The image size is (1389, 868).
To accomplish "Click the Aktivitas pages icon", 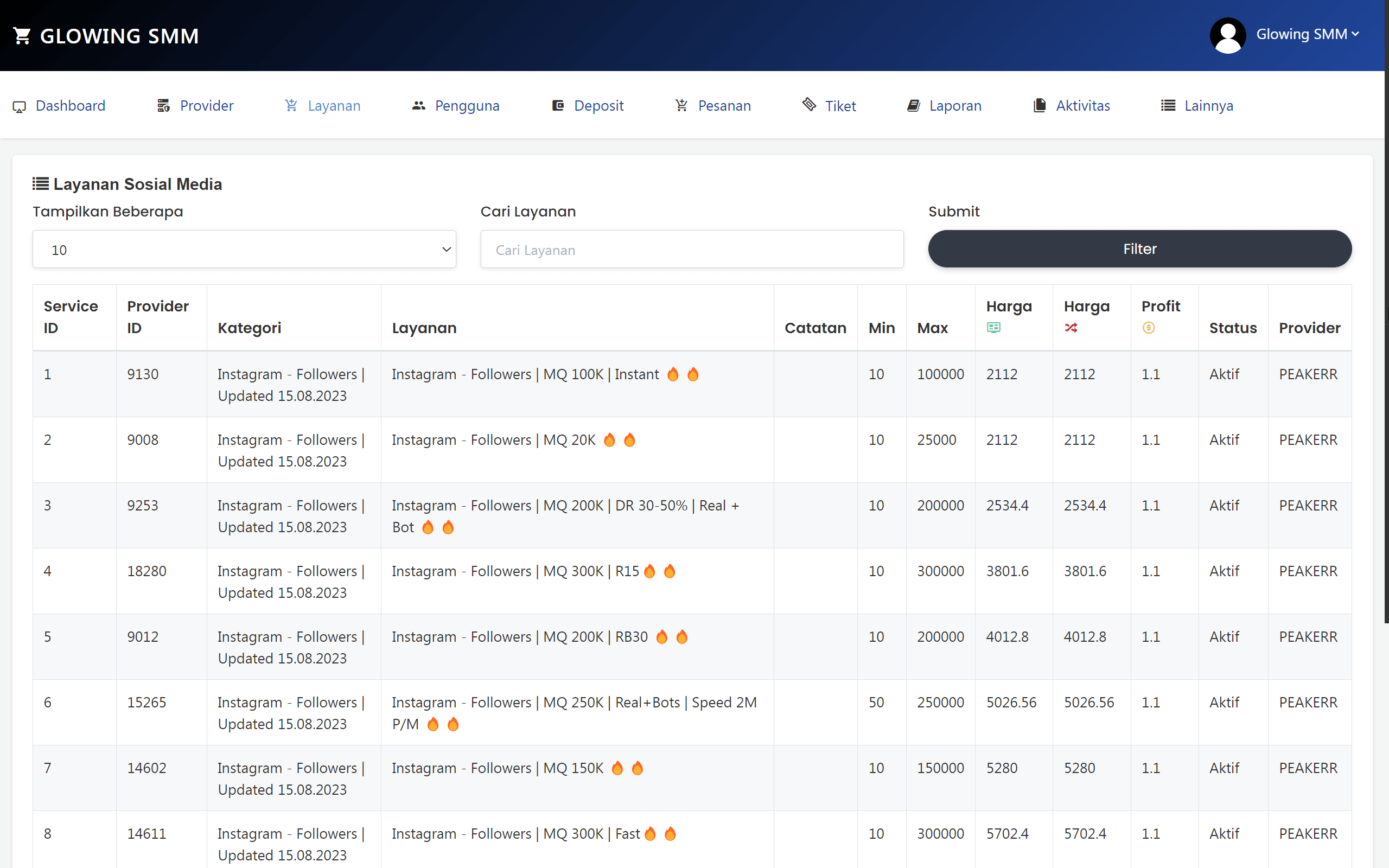I will point(1040,106).
